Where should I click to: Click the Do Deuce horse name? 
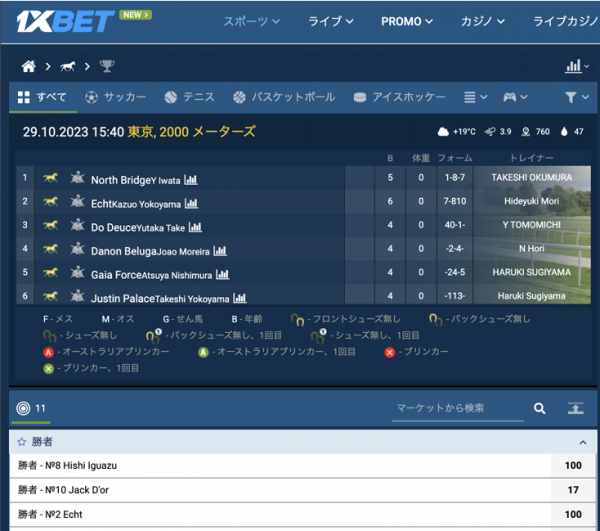[x=113, y=228]
